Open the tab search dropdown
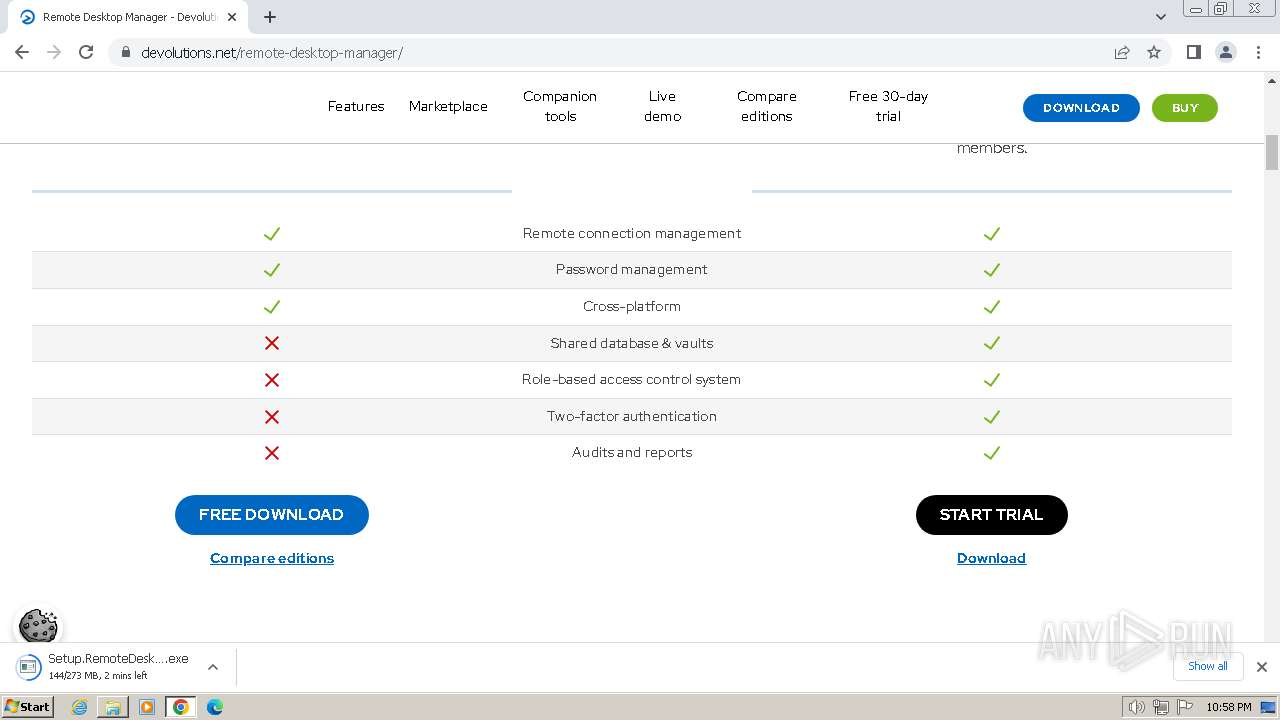 tap(1160, 17)
